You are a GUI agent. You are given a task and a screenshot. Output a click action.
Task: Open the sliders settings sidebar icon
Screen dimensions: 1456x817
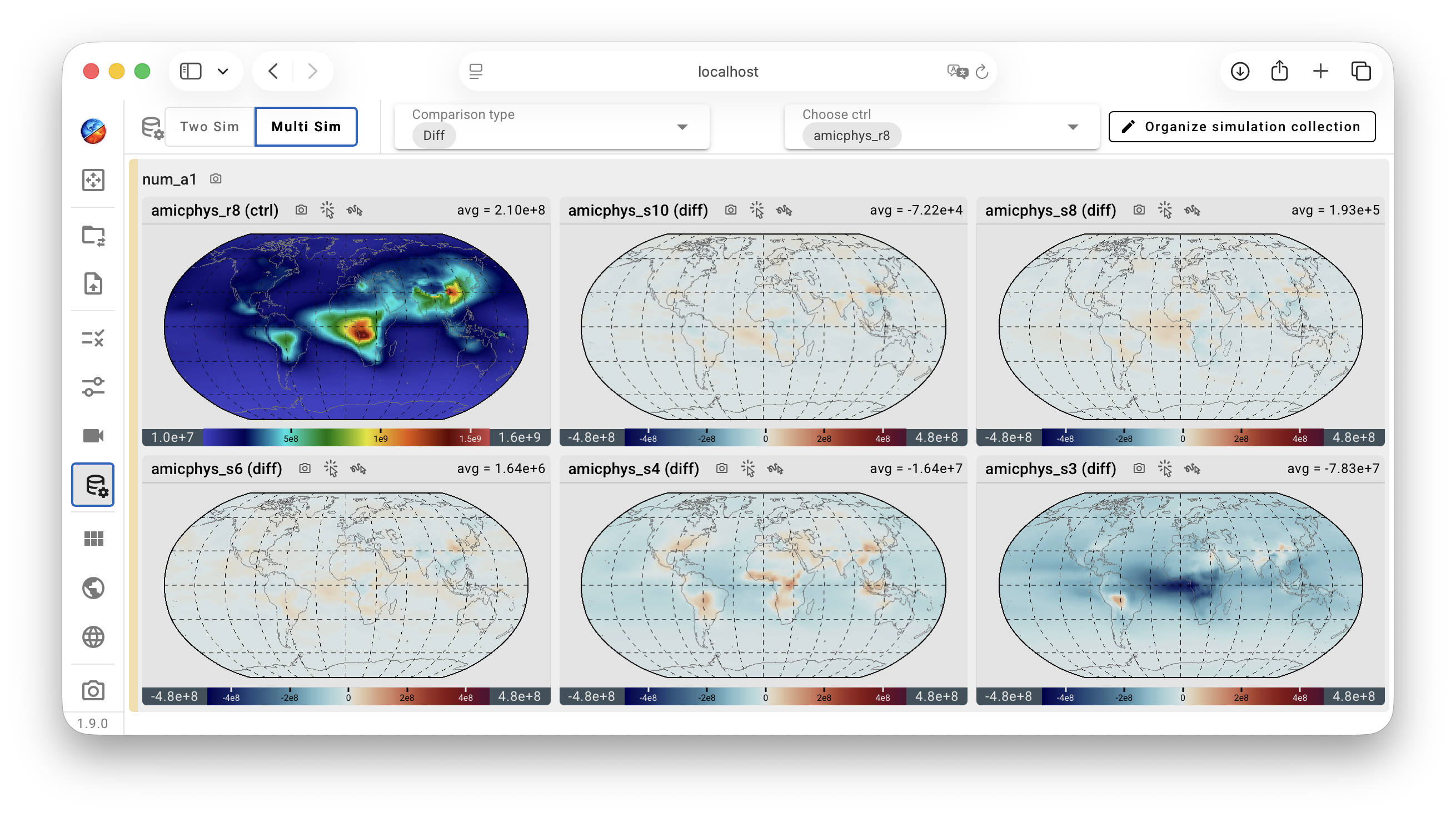pyautogui.click(x=93, y=387)
